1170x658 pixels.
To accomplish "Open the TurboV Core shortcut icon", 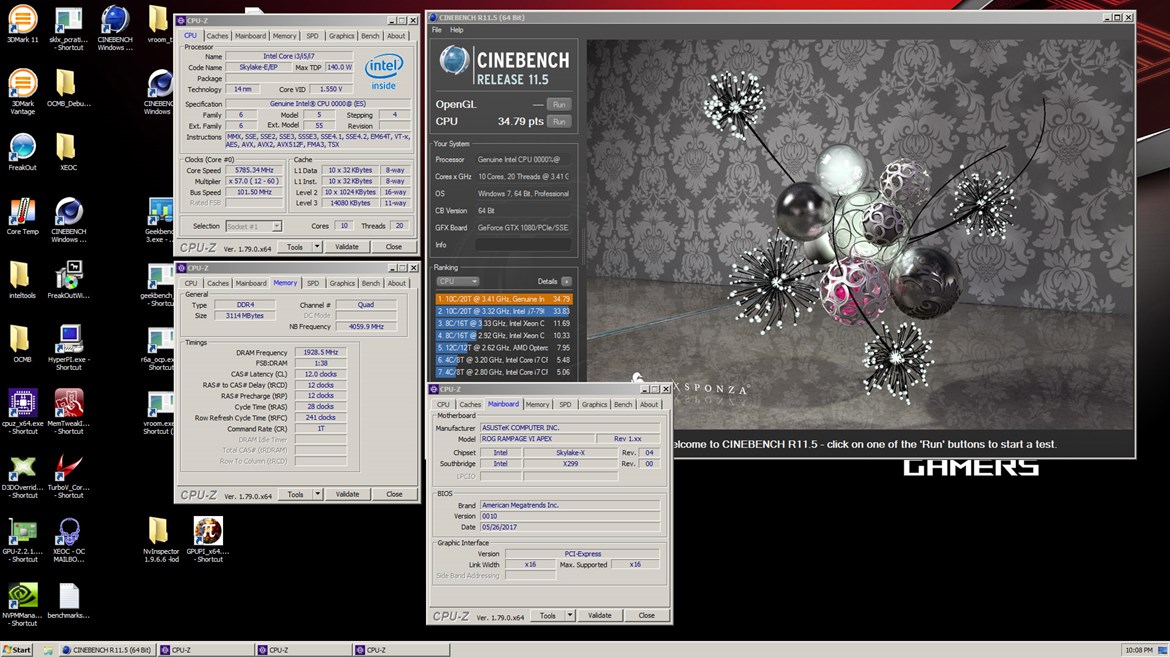I will 68,470.
